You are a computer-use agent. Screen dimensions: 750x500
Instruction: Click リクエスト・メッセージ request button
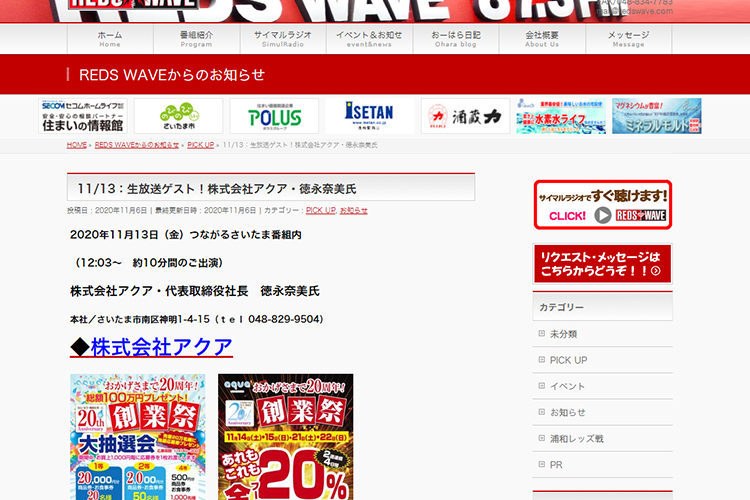point(603,264)
